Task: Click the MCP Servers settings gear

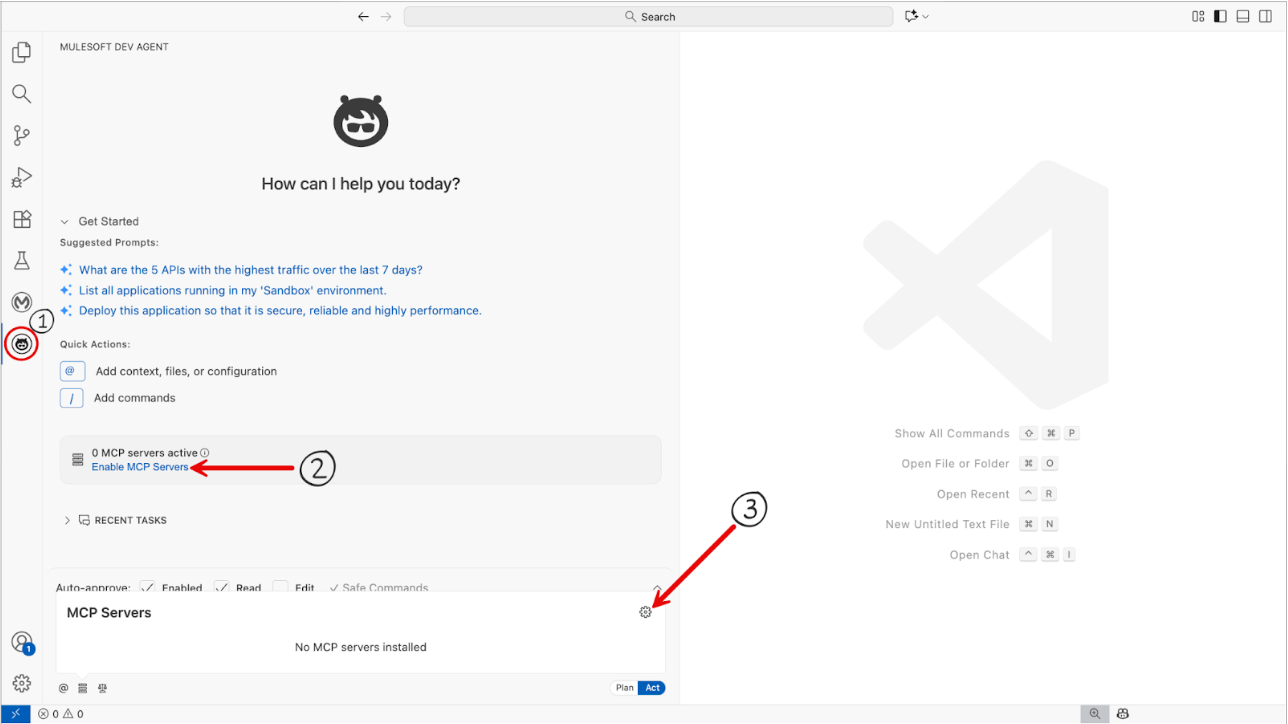Action: tap(645, 612)
